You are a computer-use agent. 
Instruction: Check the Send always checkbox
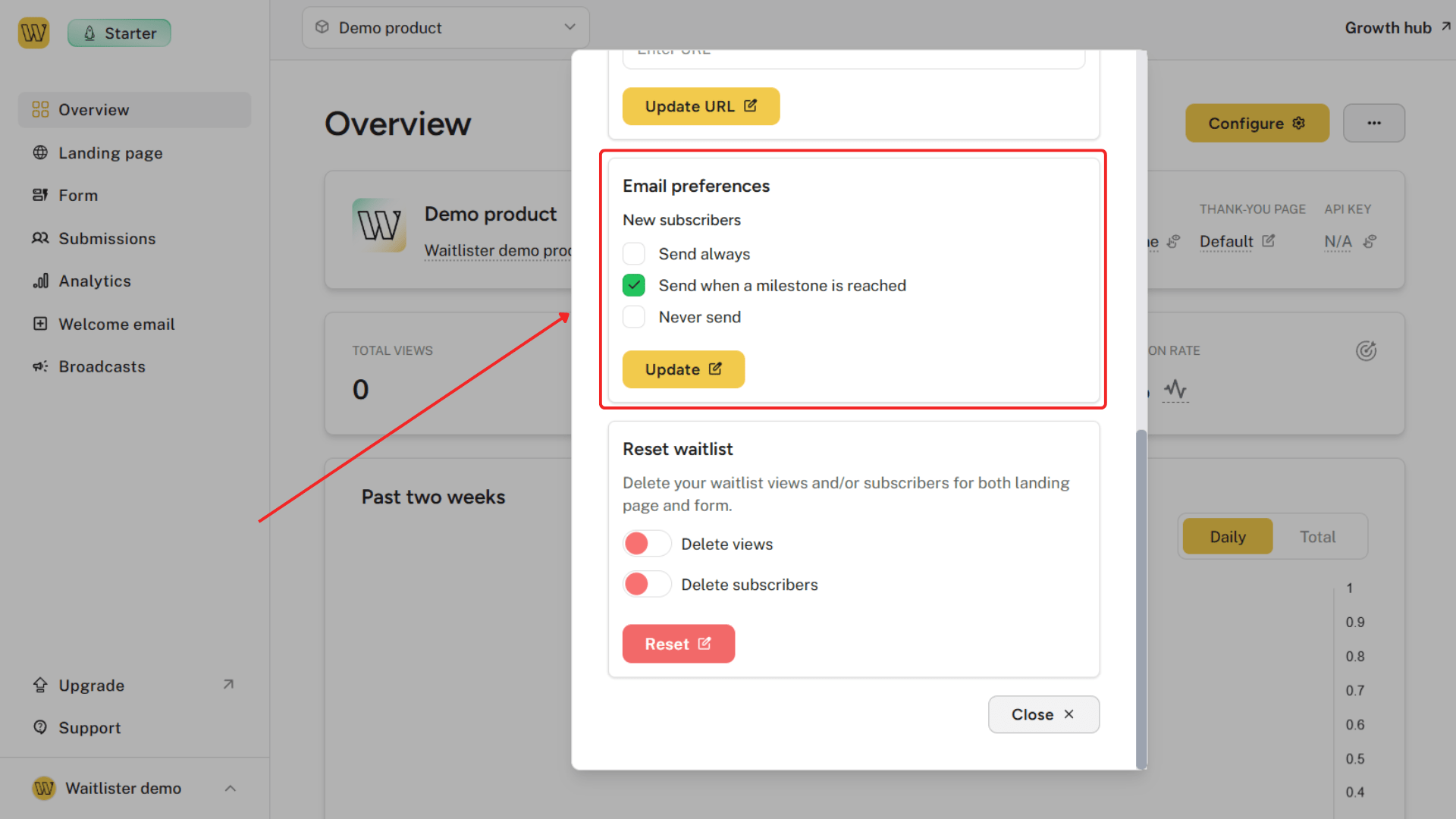pyautogui.click(x=633, y=253)
